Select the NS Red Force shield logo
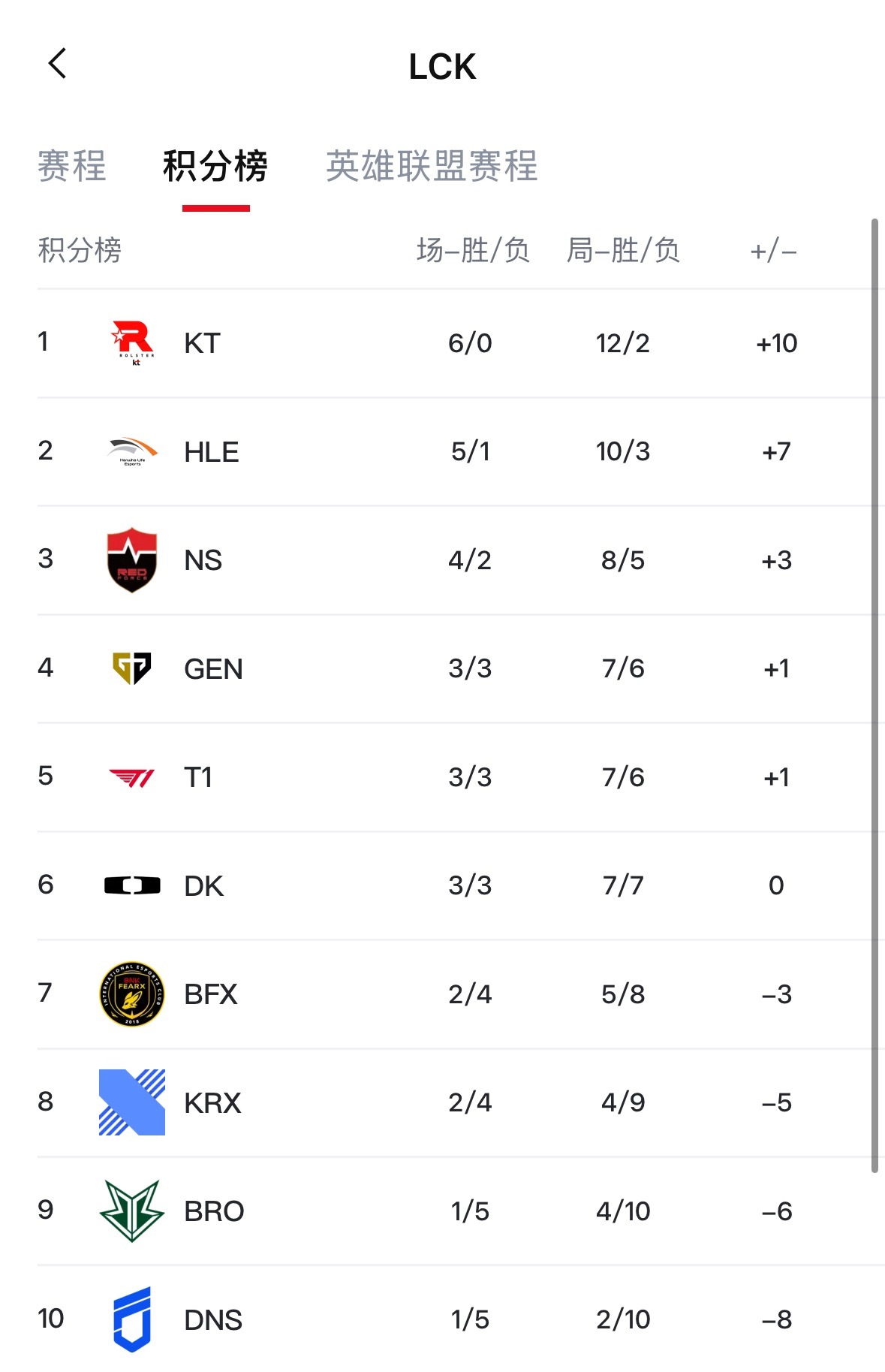This screenshot has height=1372, width=885. 132,560
